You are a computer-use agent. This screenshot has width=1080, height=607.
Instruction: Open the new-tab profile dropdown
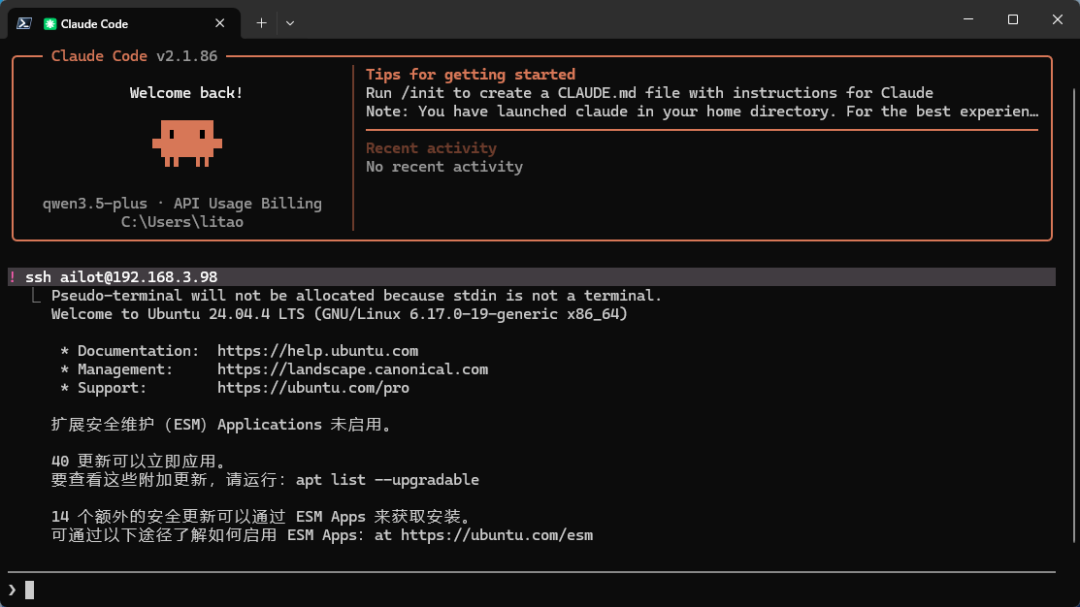pos(290,23)
